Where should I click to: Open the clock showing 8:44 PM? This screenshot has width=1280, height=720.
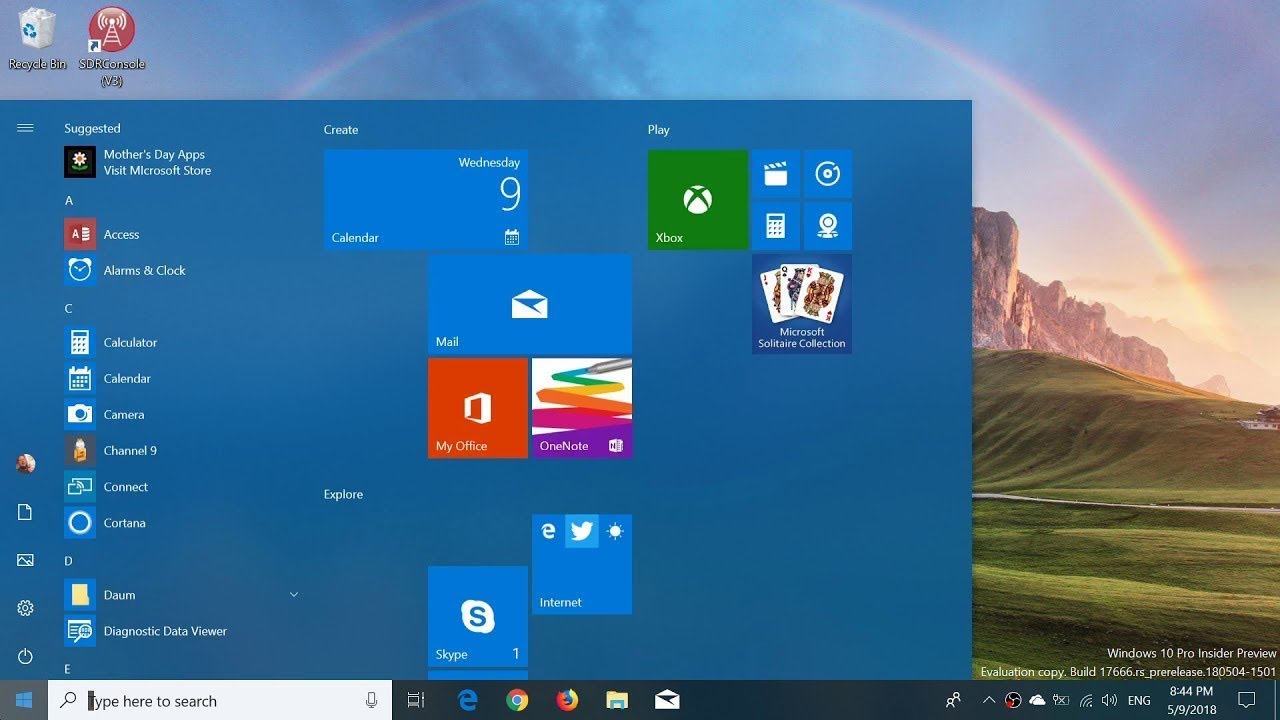point(1191,700)
